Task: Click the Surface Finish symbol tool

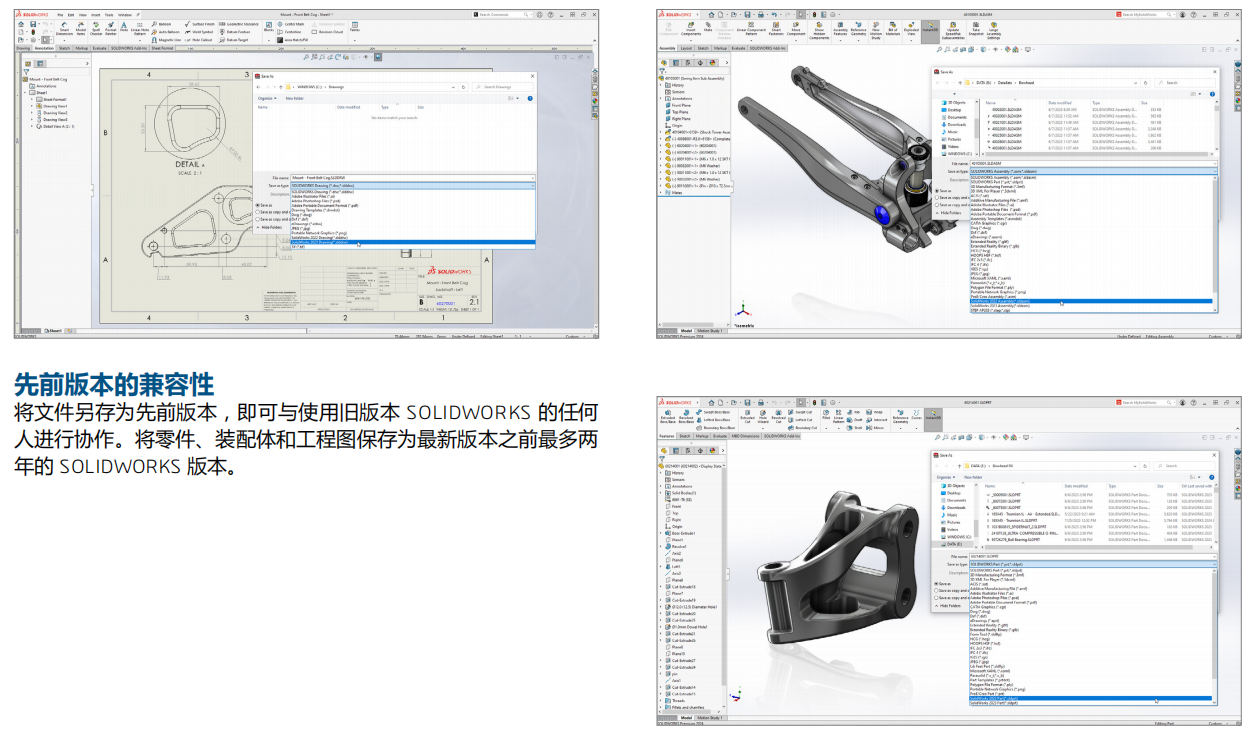Action: coord(199,24)
